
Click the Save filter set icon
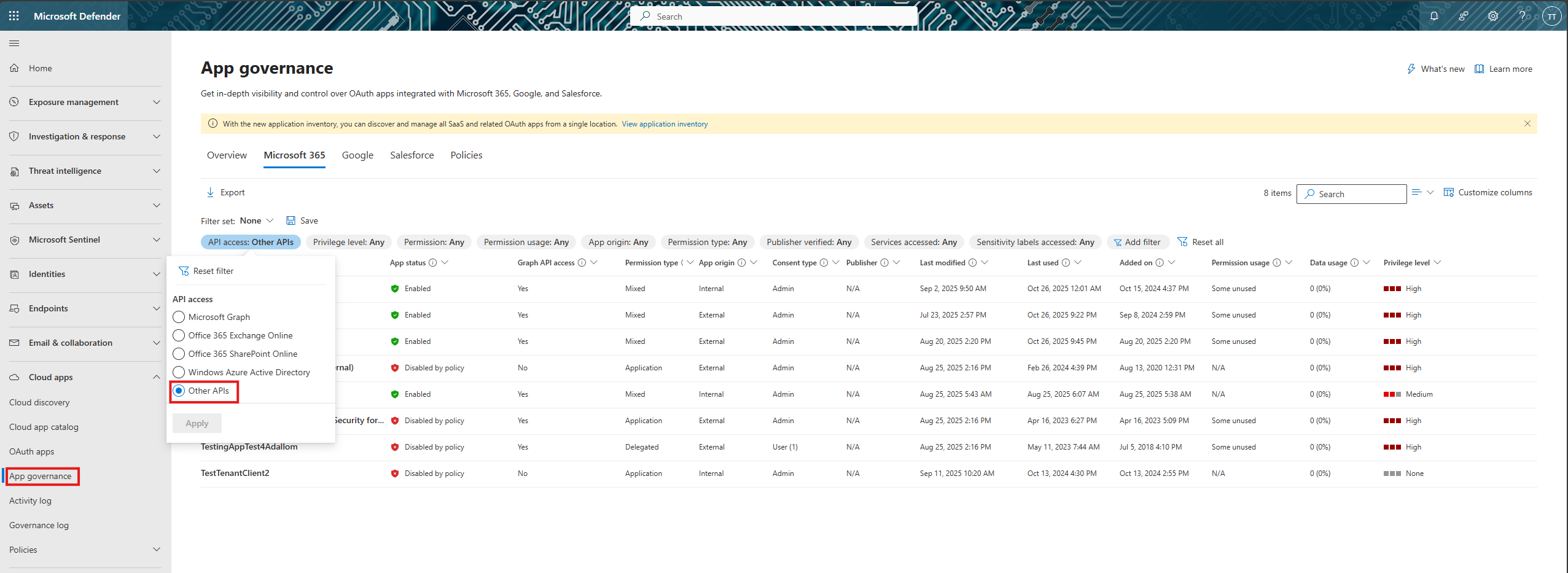point(291,220)
